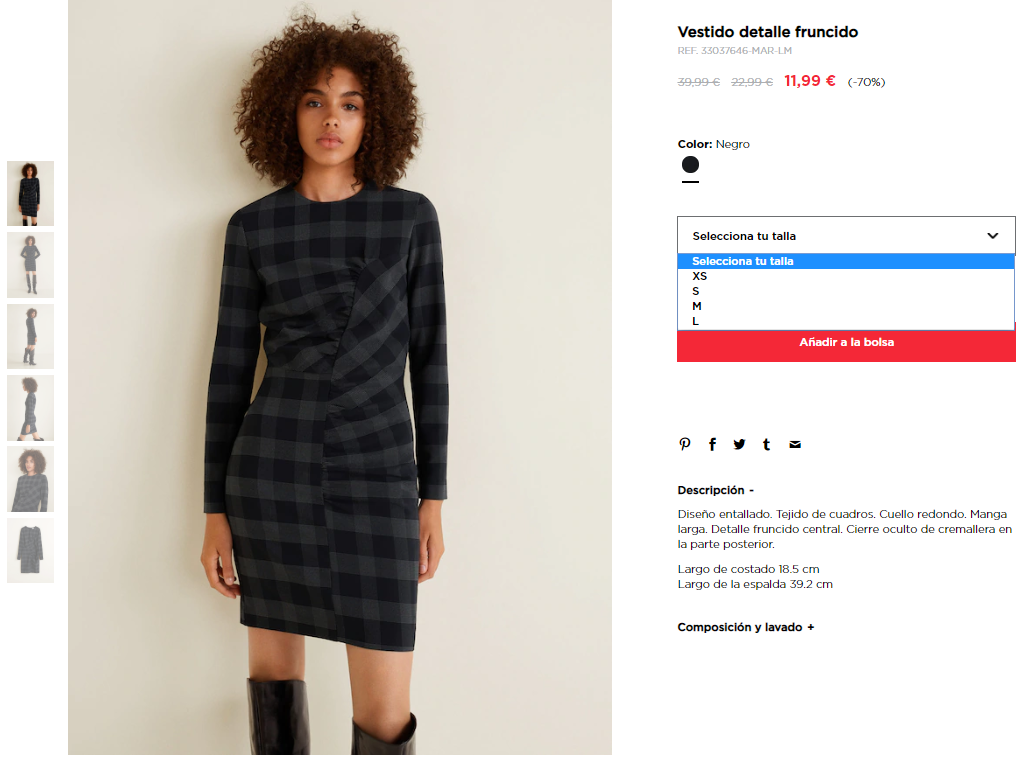Click the size dropdown chevron arrow

pos(992,235)
